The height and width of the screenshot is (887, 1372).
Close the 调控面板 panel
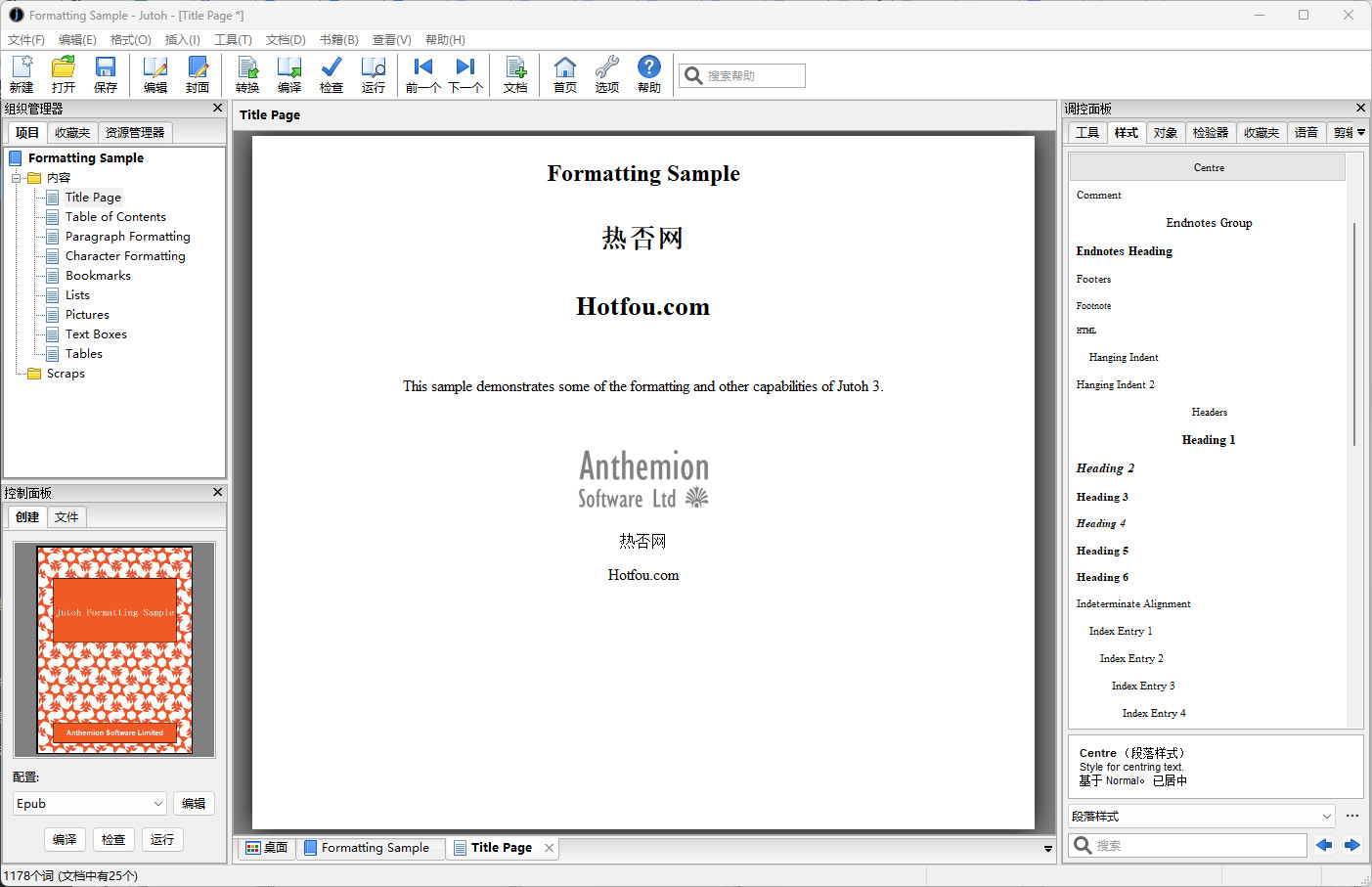click(1360, 108)
